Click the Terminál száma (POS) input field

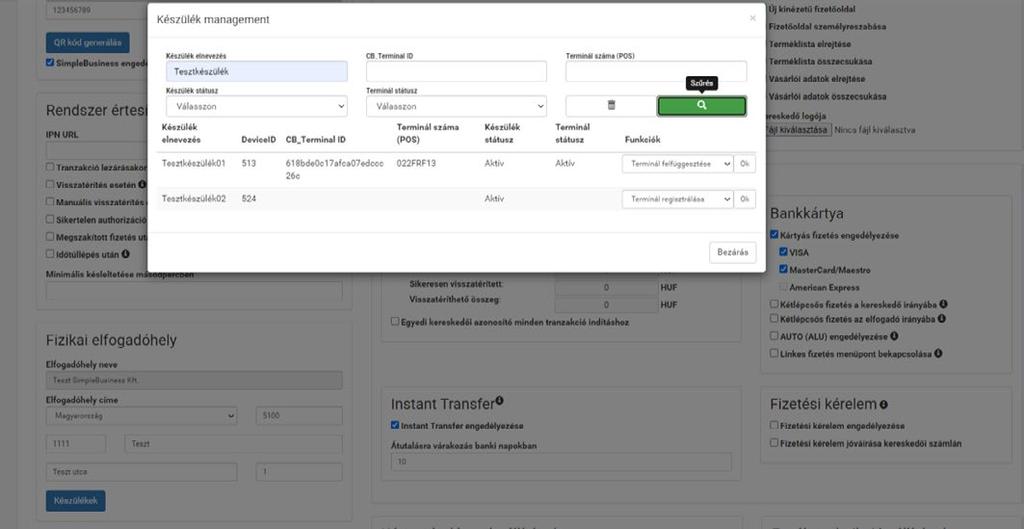click(x=656, y=72)
